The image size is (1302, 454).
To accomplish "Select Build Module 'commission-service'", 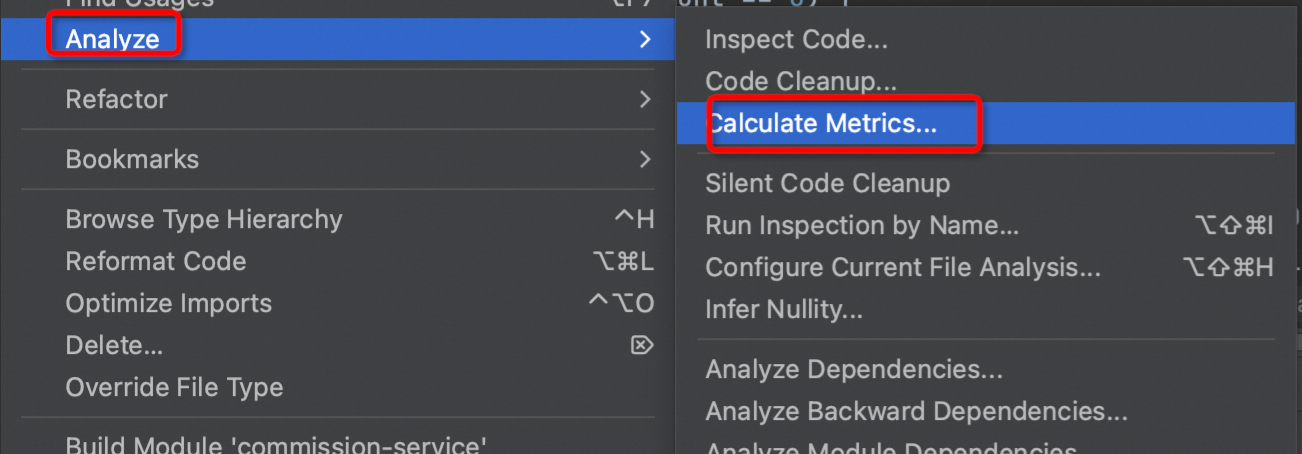I will click(x=276, y=442).
